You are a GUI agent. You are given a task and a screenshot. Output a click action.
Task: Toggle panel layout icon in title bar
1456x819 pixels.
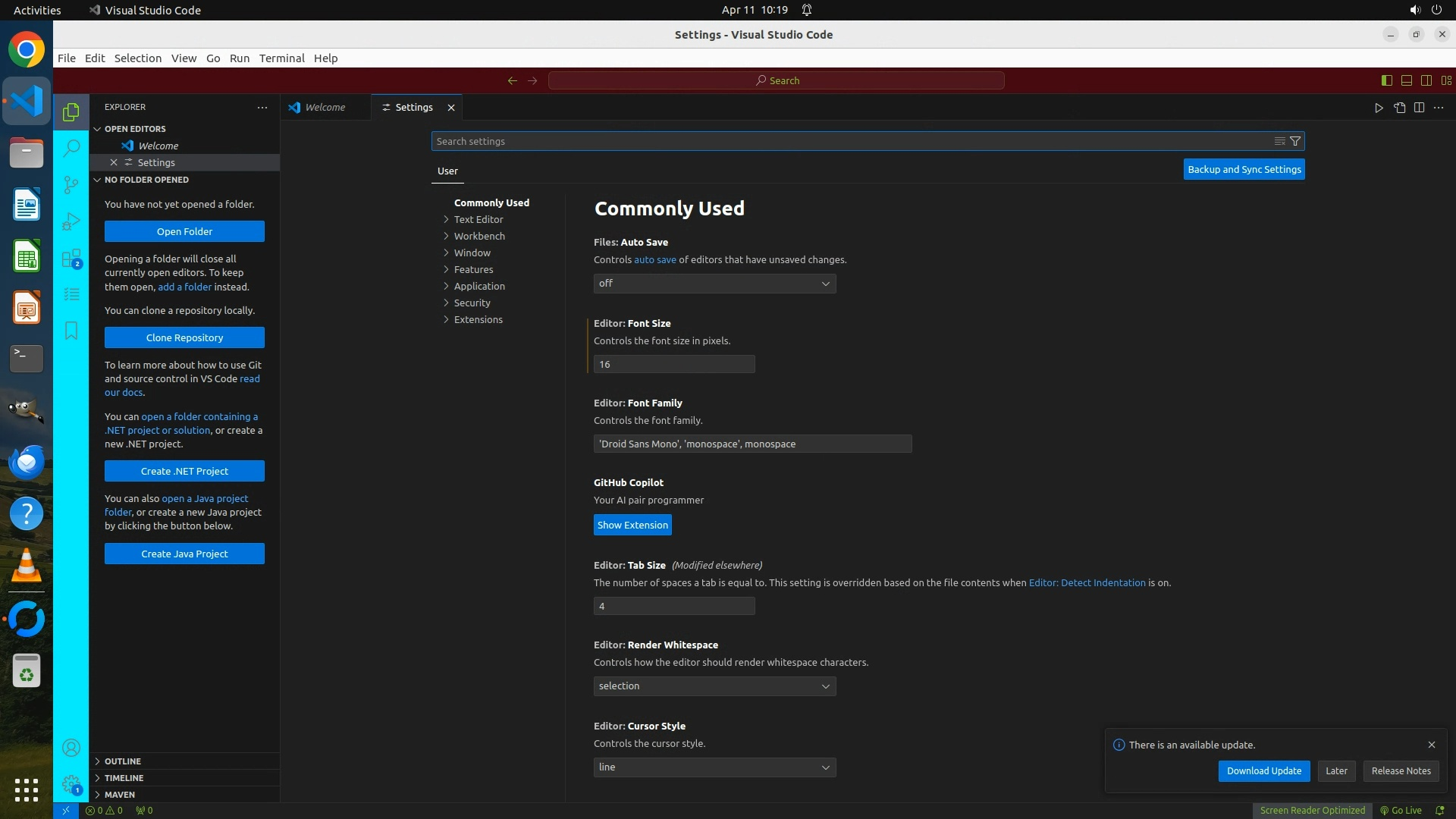click(1406, 80)
